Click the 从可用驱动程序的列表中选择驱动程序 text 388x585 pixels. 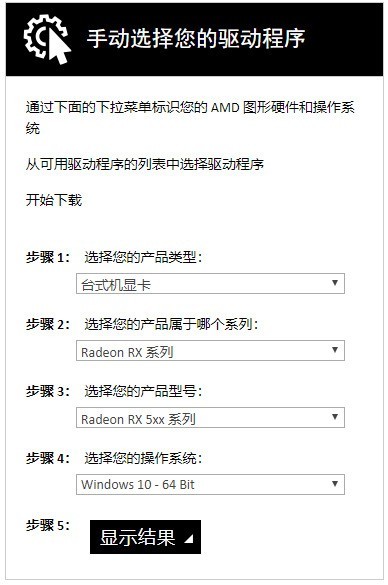coord(145,164)
